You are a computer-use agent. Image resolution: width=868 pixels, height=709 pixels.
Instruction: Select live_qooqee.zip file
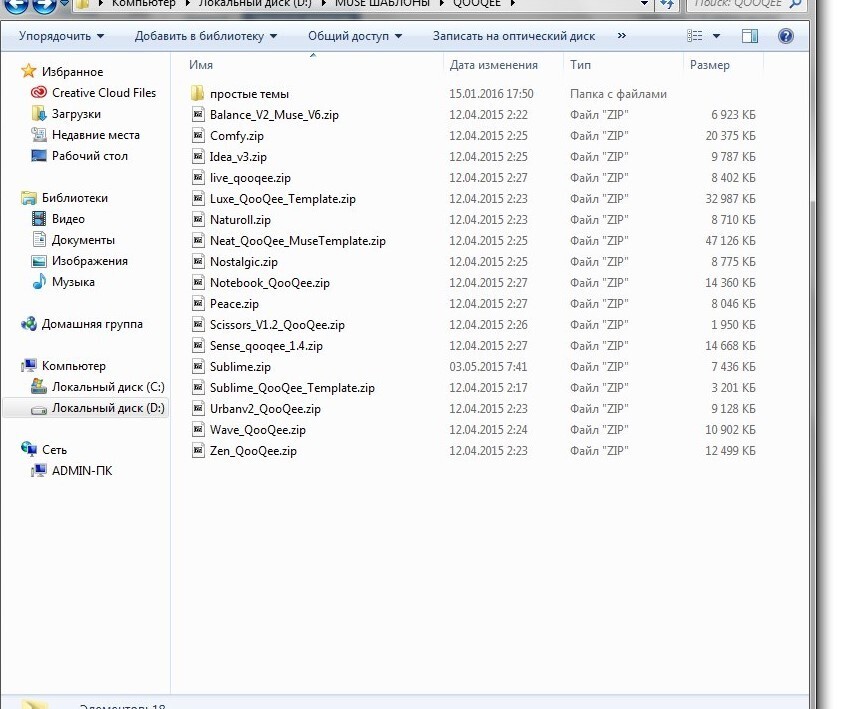pyautogui.click(x=250, y=178)
